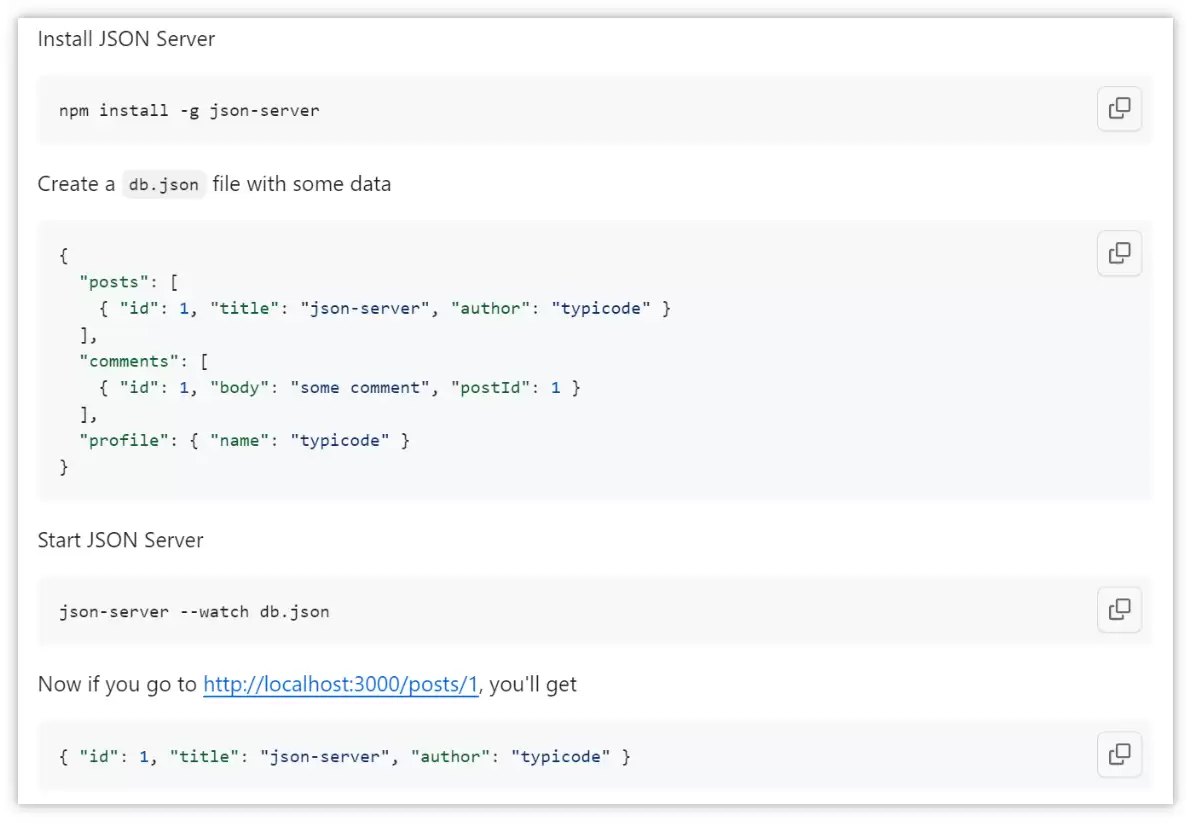The image size is (1192, 823).
Task: Click the "posts" key in the JSON
Action: click(x=114, y=282)
